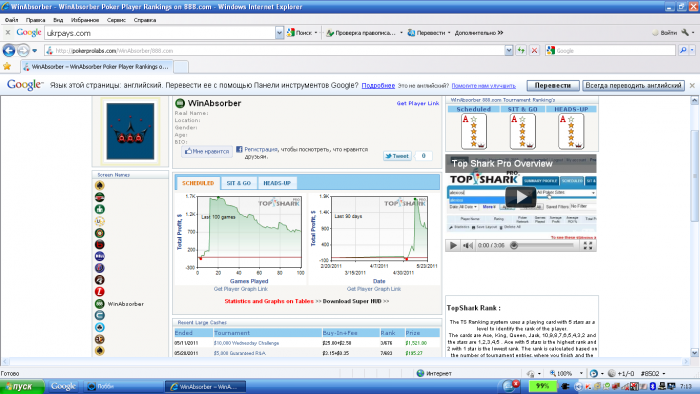Open the recent pages dropdown next to Forward
This screenshot has width=700, height=394.
click(34, 50)
